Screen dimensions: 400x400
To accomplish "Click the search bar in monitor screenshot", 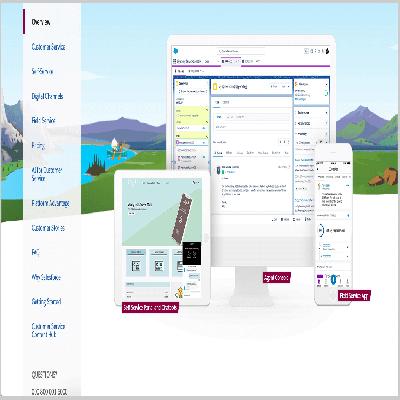I will click(241, 51).
